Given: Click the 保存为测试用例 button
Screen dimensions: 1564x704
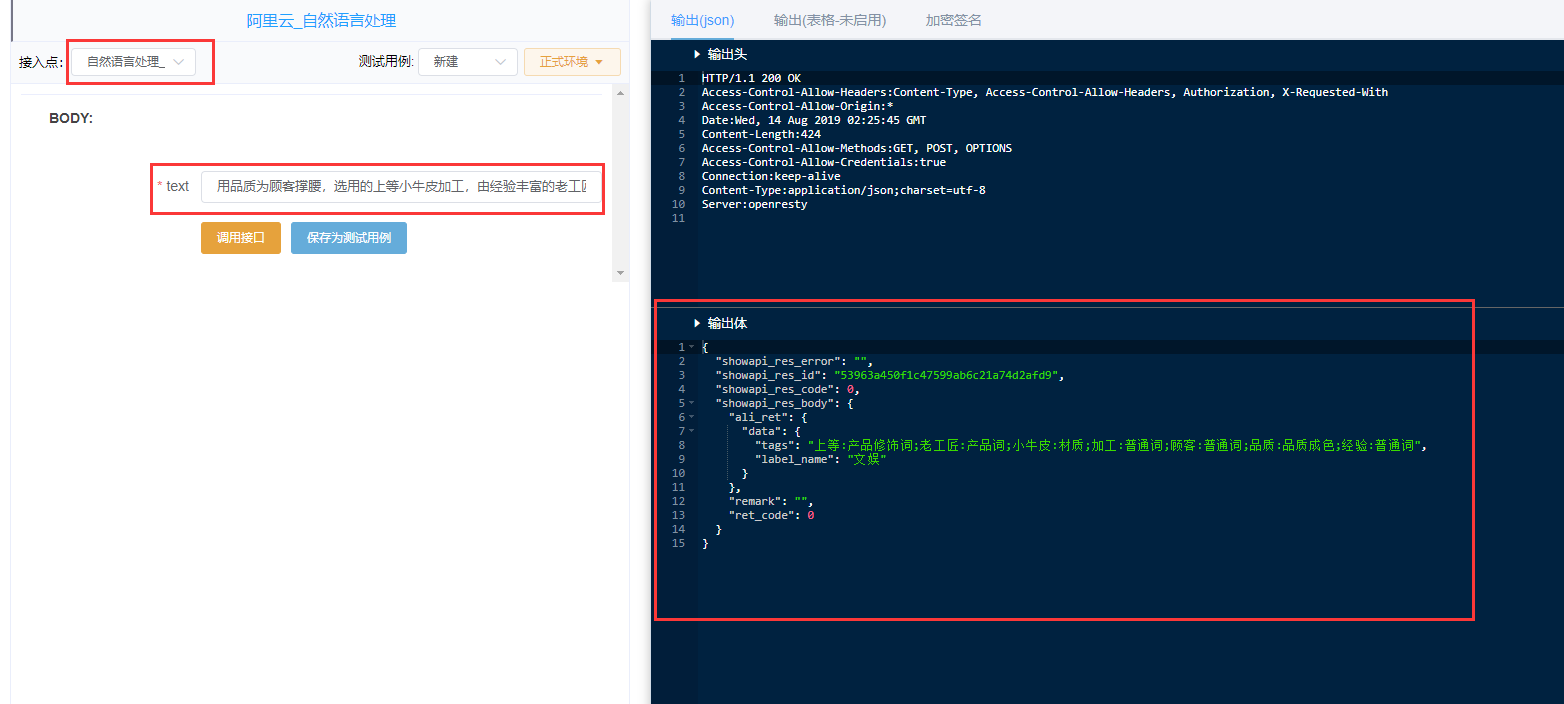Looking at the screenshot, I should coord(348,238).
